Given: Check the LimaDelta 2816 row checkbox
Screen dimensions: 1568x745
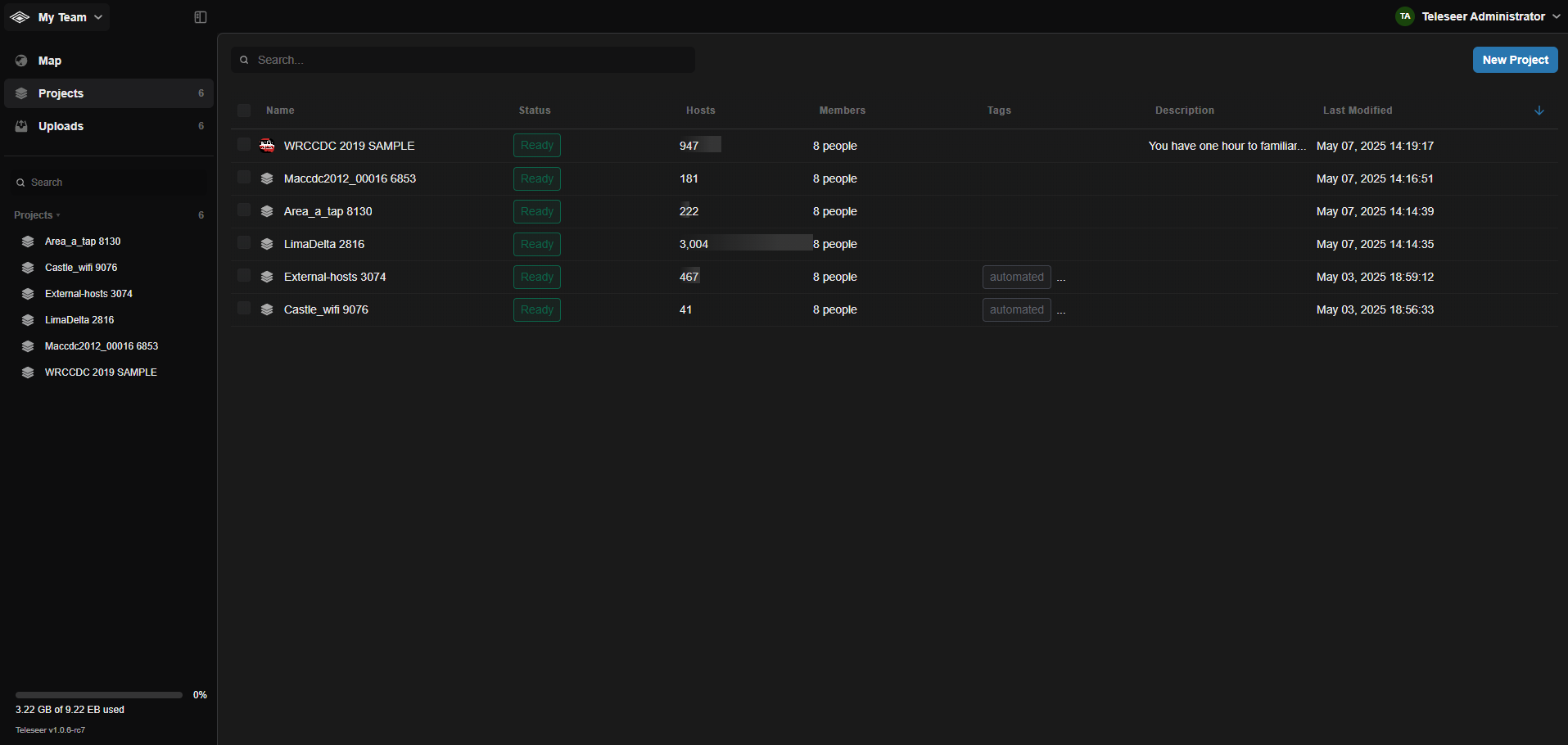Looking at the screenshot, I should [244, 243].
